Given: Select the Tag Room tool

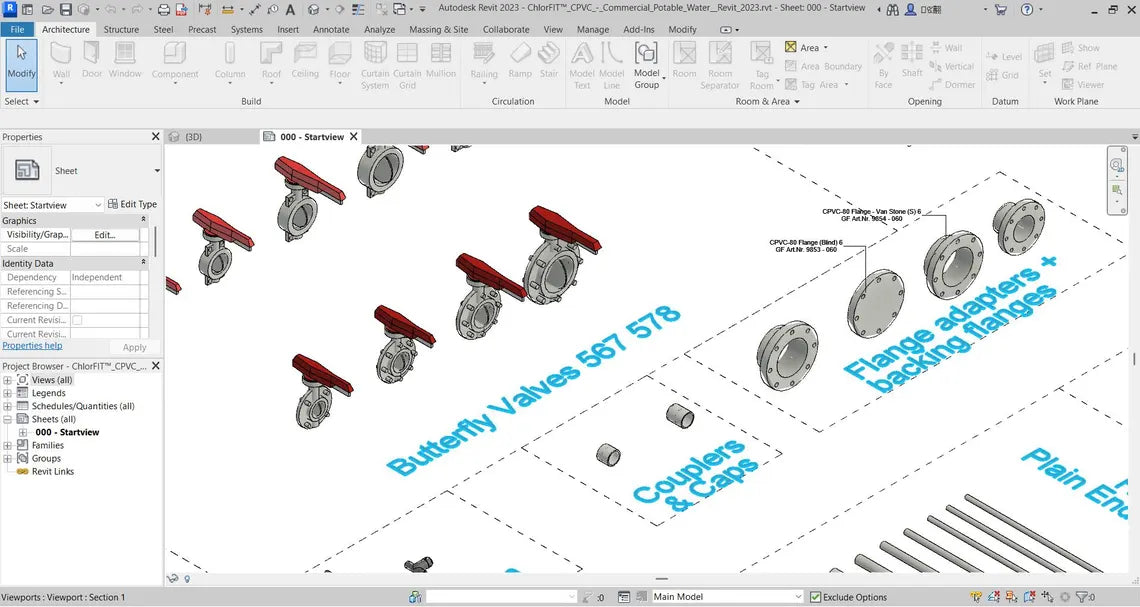Looking at the screenshot, I should 761,65.
